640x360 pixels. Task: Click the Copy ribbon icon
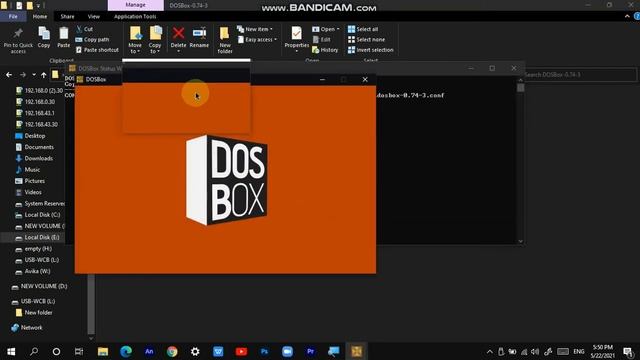click(44, 38)
